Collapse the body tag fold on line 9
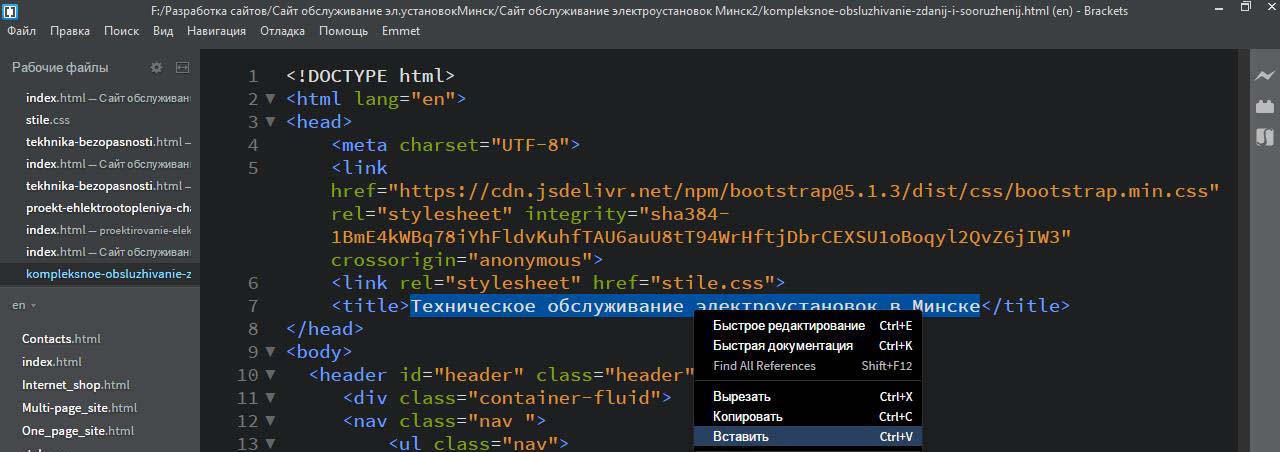Image resolution: width=1280 pixels, height=452 pixels. point(270,352)
